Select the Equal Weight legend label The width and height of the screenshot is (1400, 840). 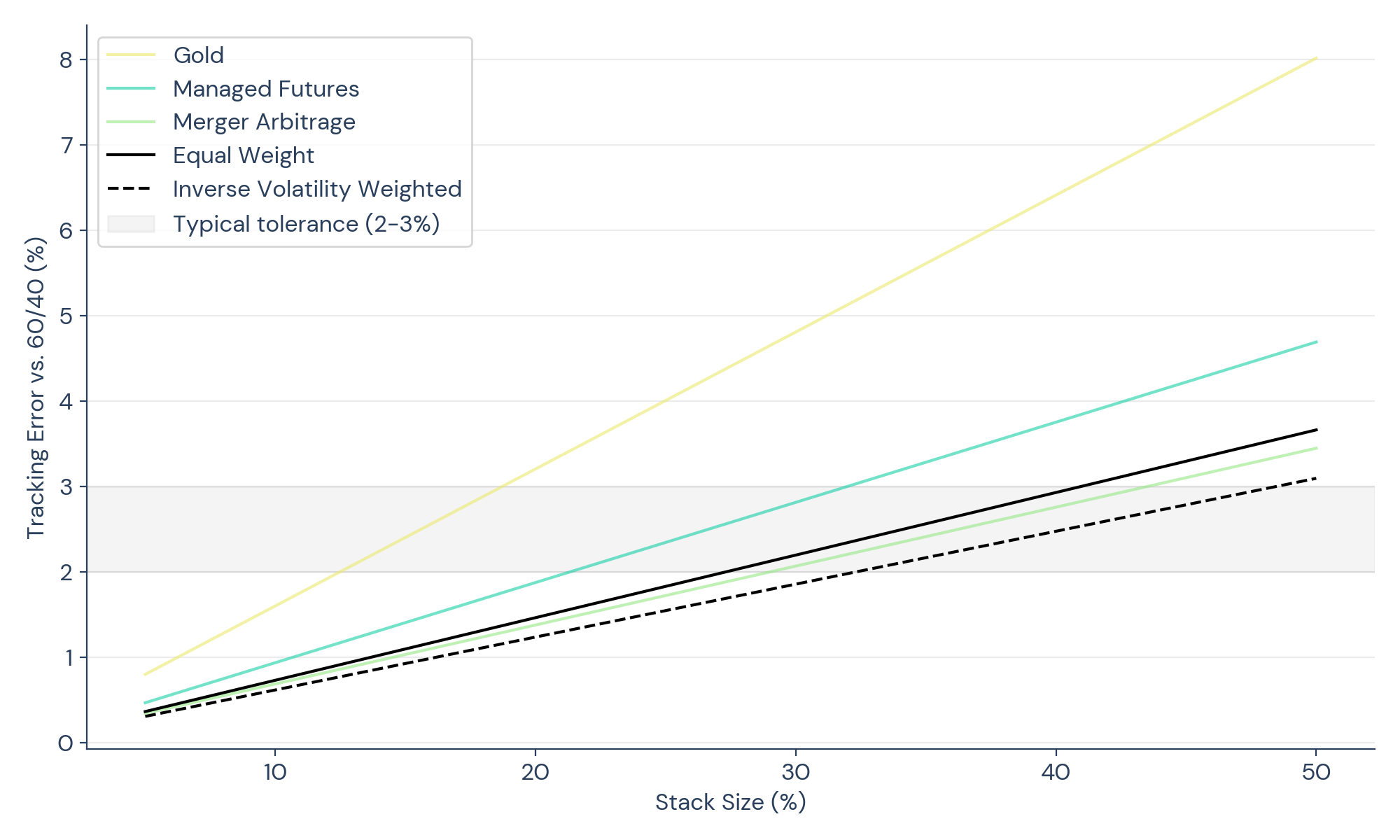243,155
